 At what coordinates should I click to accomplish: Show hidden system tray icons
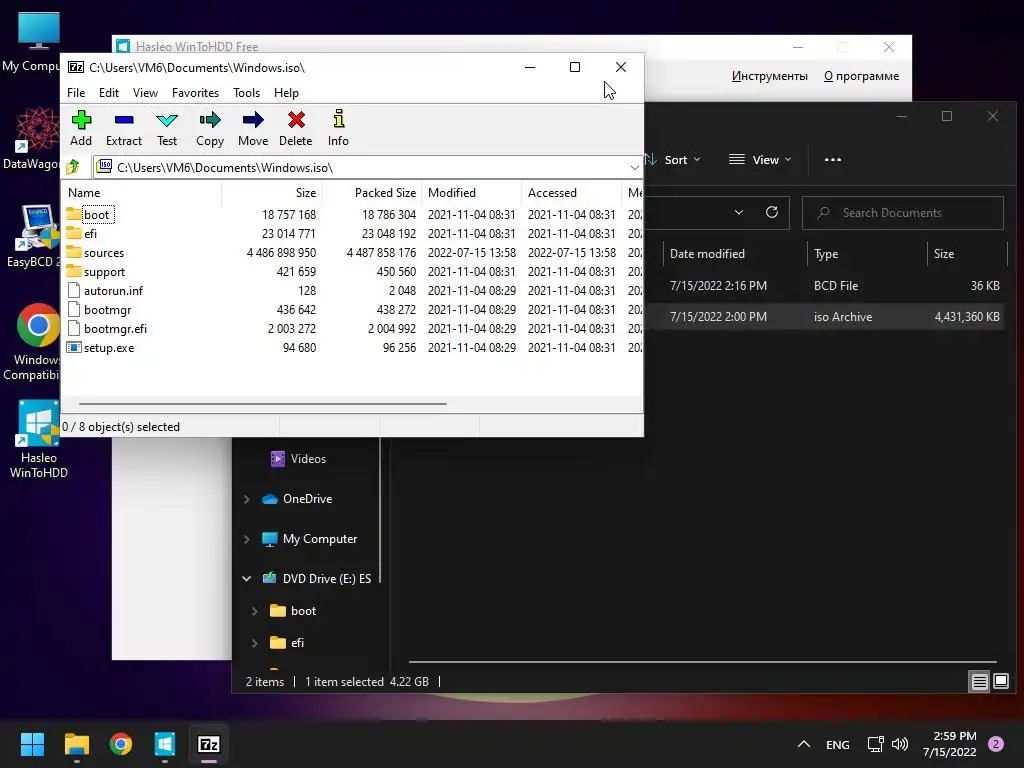[804, 744]
